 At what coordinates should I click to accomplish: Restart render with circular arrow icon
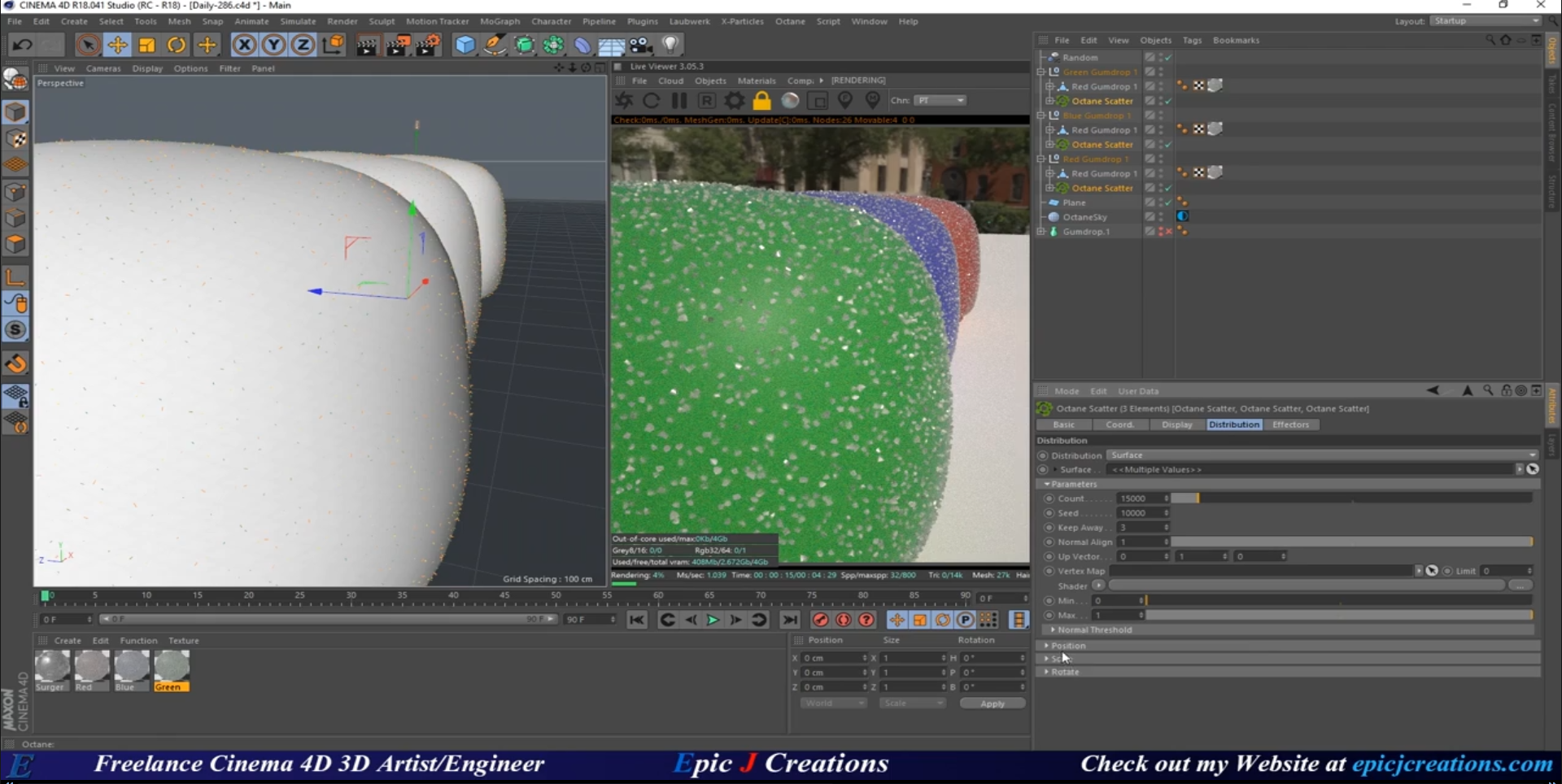coord(652,101)
